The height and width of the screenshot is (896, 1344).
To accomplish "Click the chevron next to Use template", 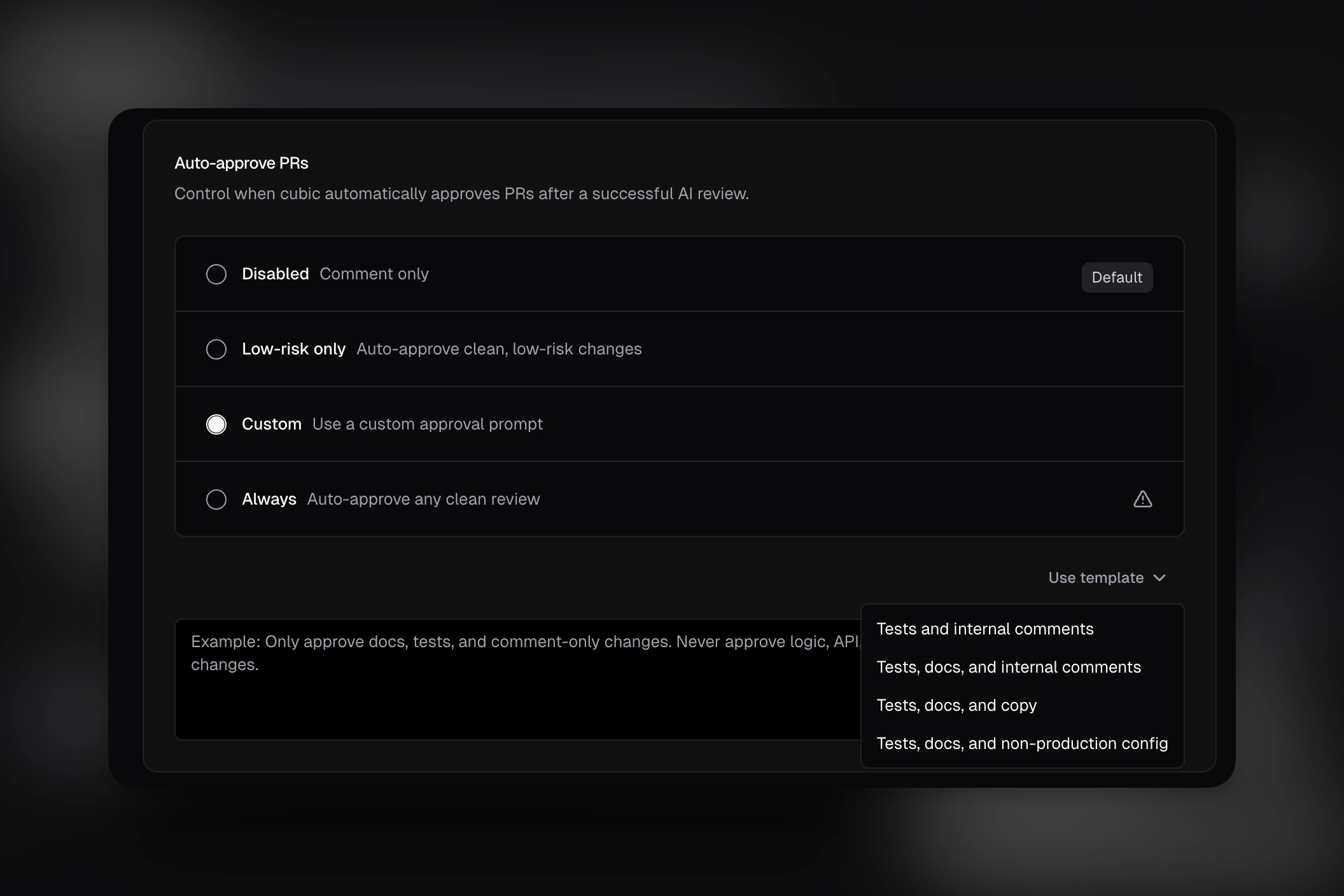I will (x=1161, y=578).
